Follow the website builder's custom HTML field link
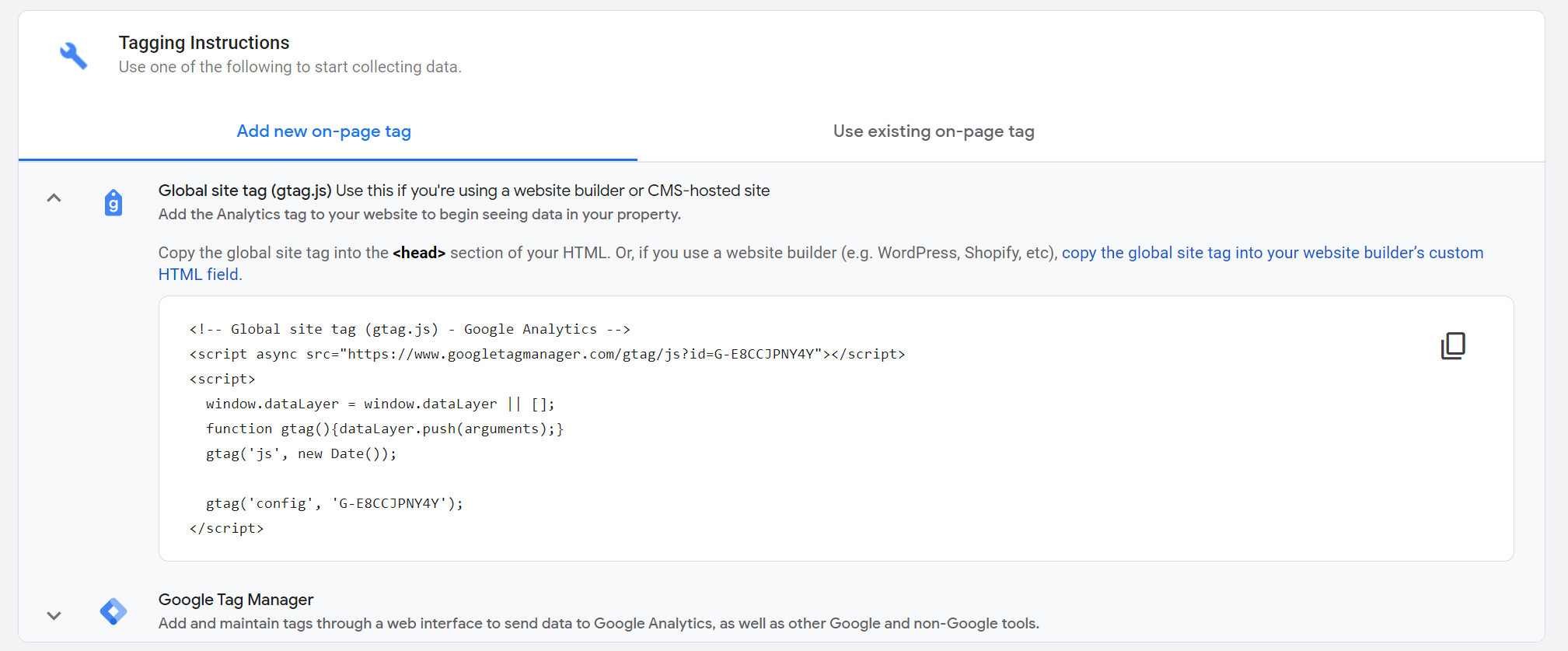 coord(1272,253)
